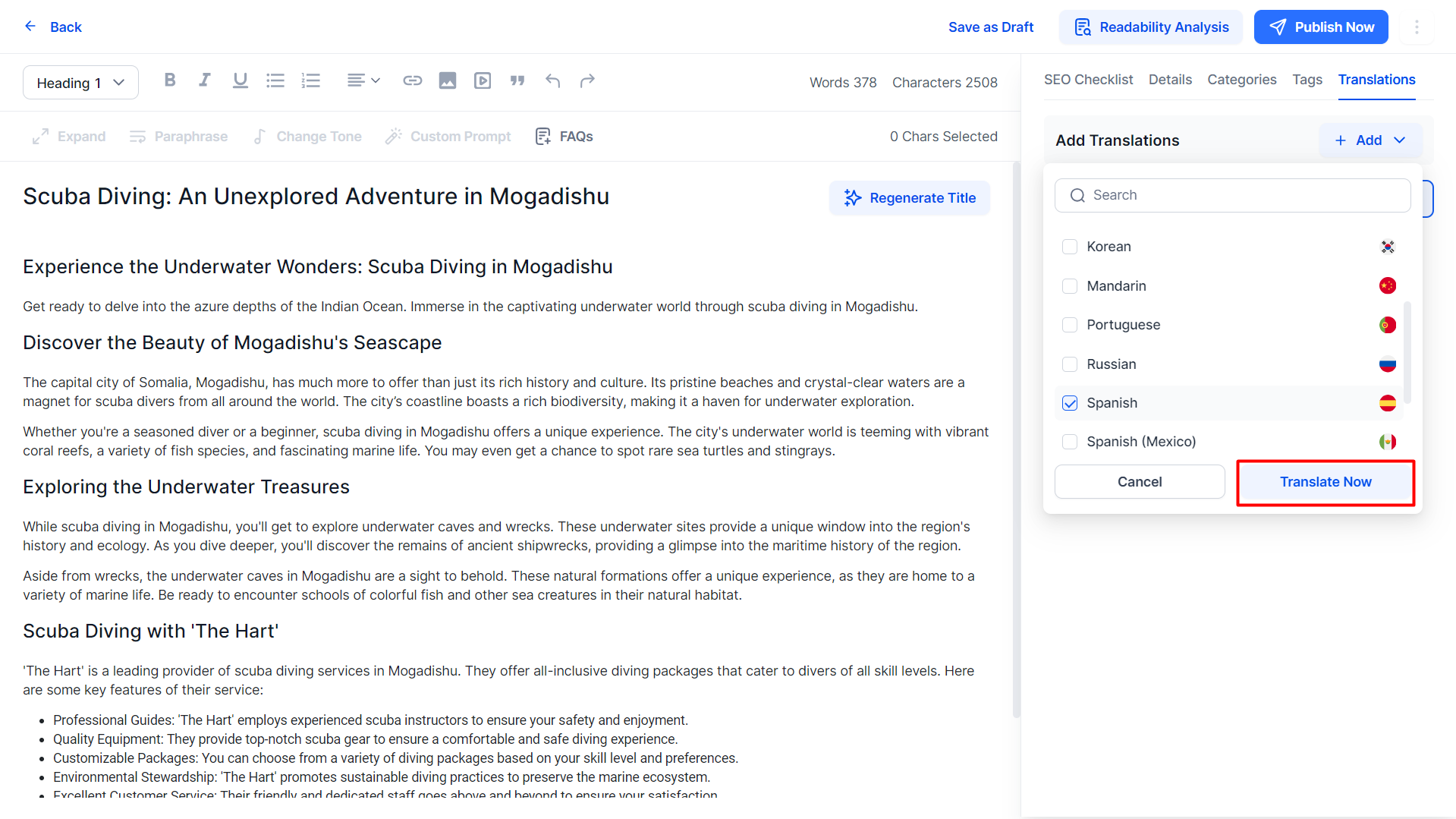The width and height of the screenshot is (1456, 819).
Task: Toggle bold formatting
Action: (x=170, y=80)
